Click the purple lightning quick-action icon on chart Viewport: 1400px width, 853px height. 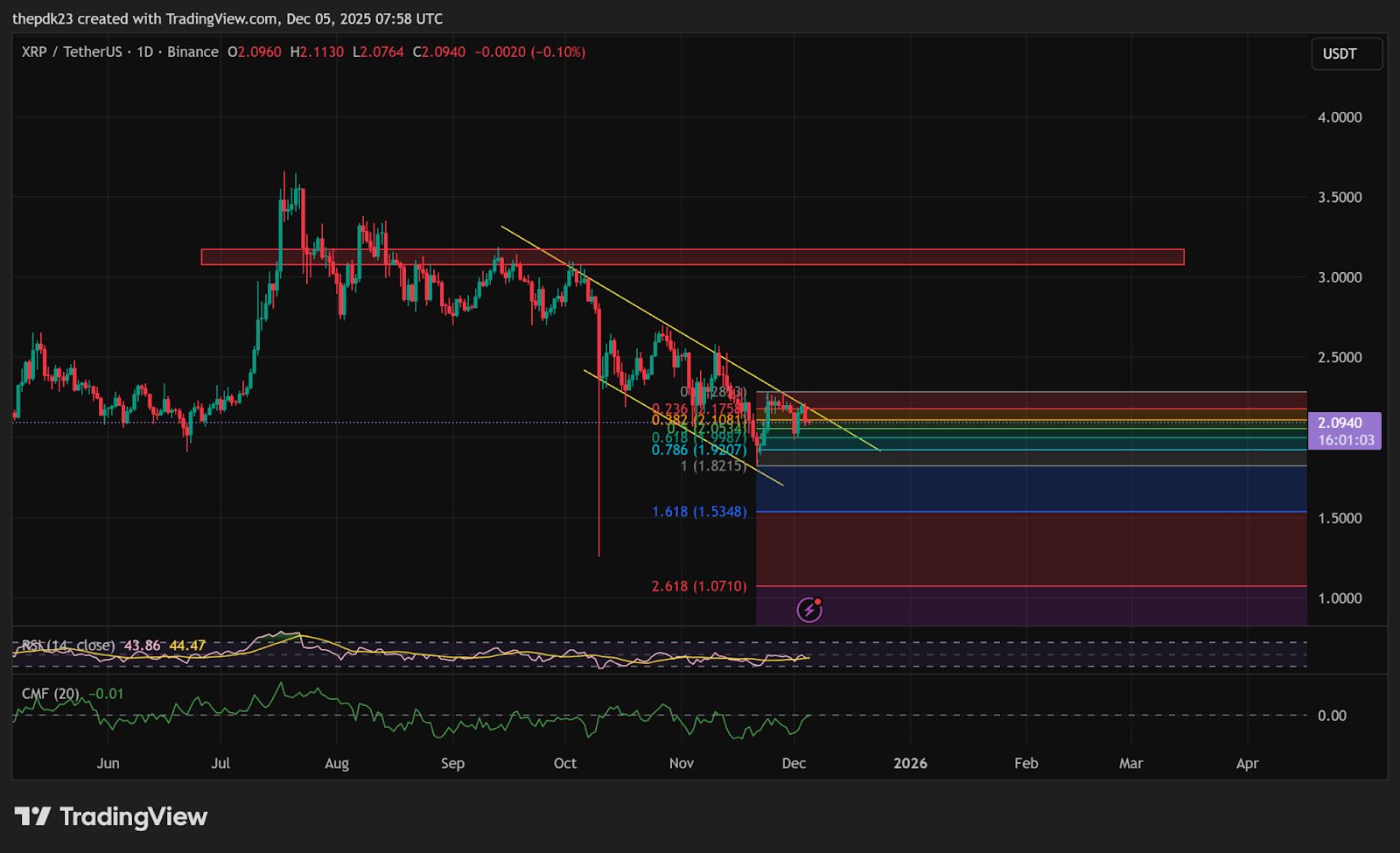coord(808,608)
